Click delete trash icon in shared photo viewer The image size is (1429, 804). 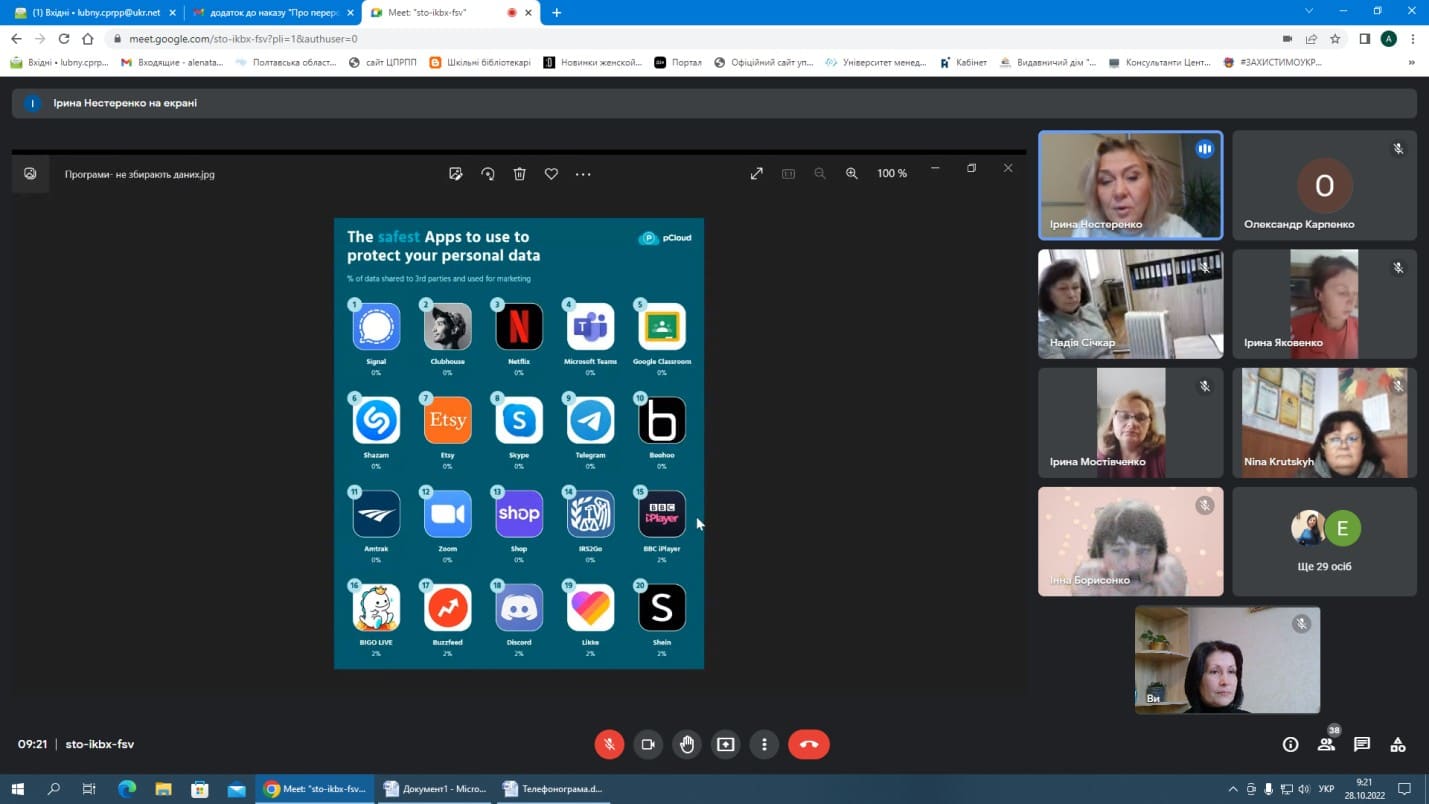click(x=520, y=174)
